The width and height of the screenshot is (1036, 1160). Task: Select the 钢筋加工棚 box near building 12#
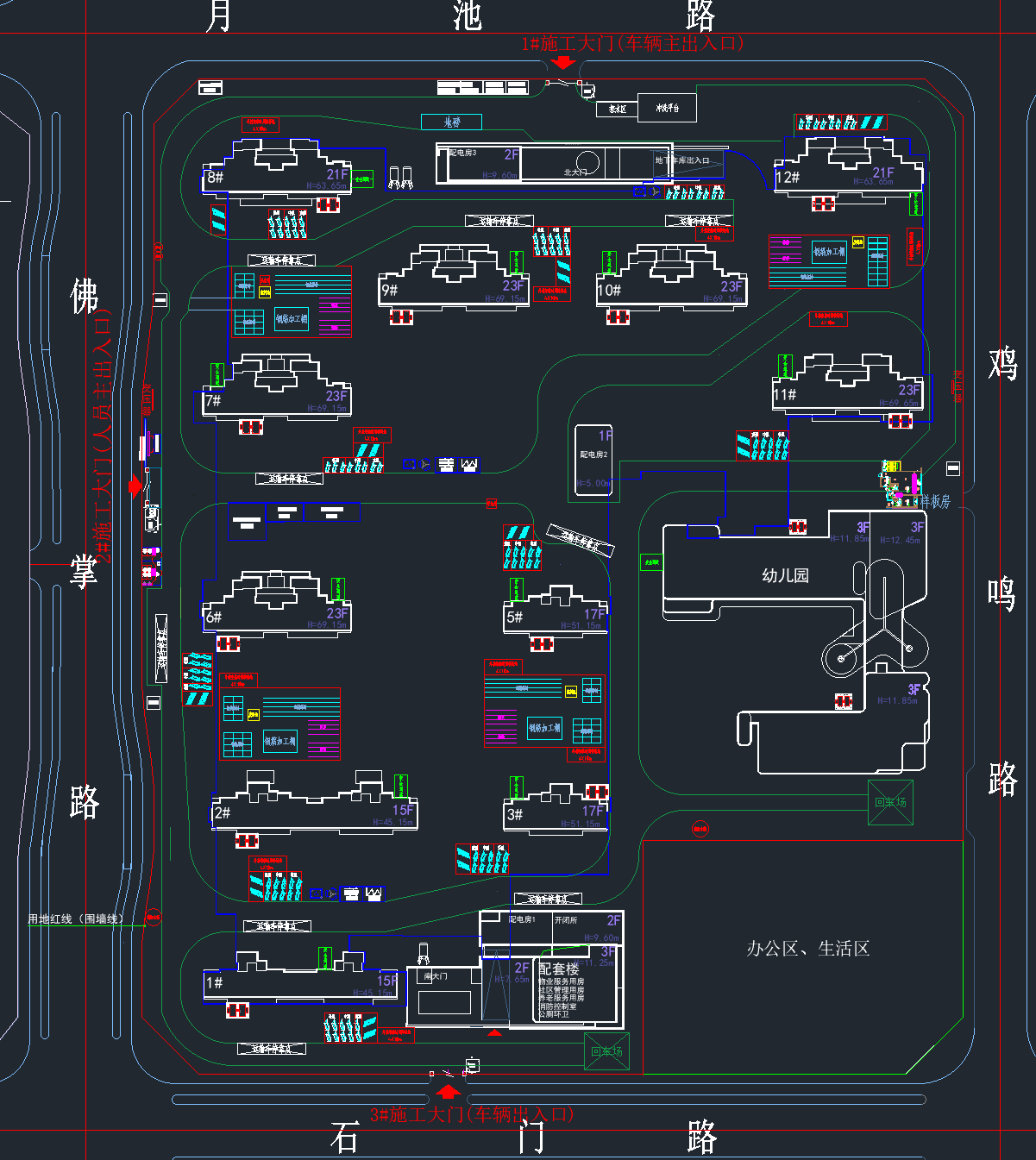829,252
